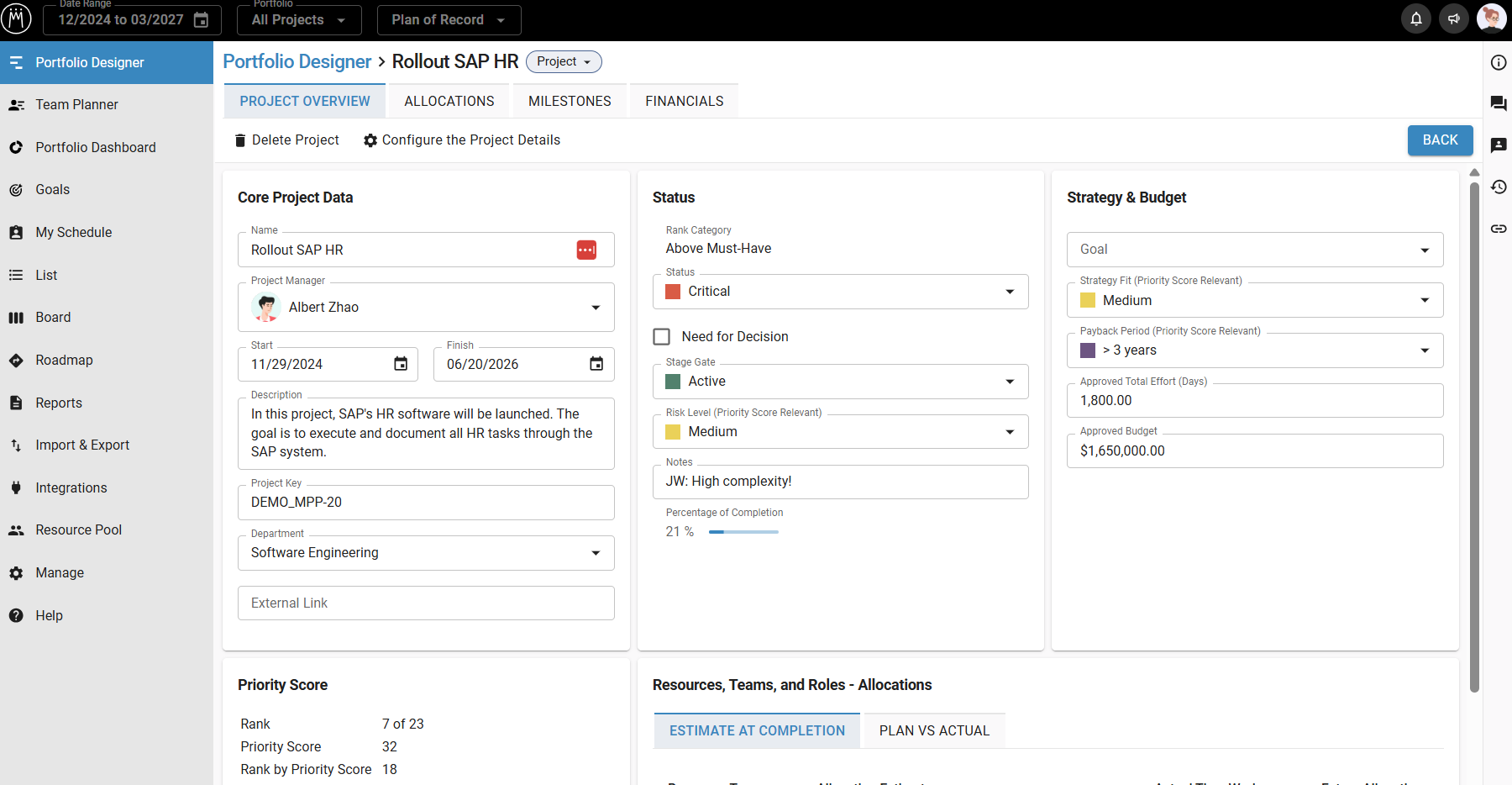Image resolution: width=1512 pixels, height=785 pixels.
Task: Open the date range calendar icon
Action: (x=202, y=20)
